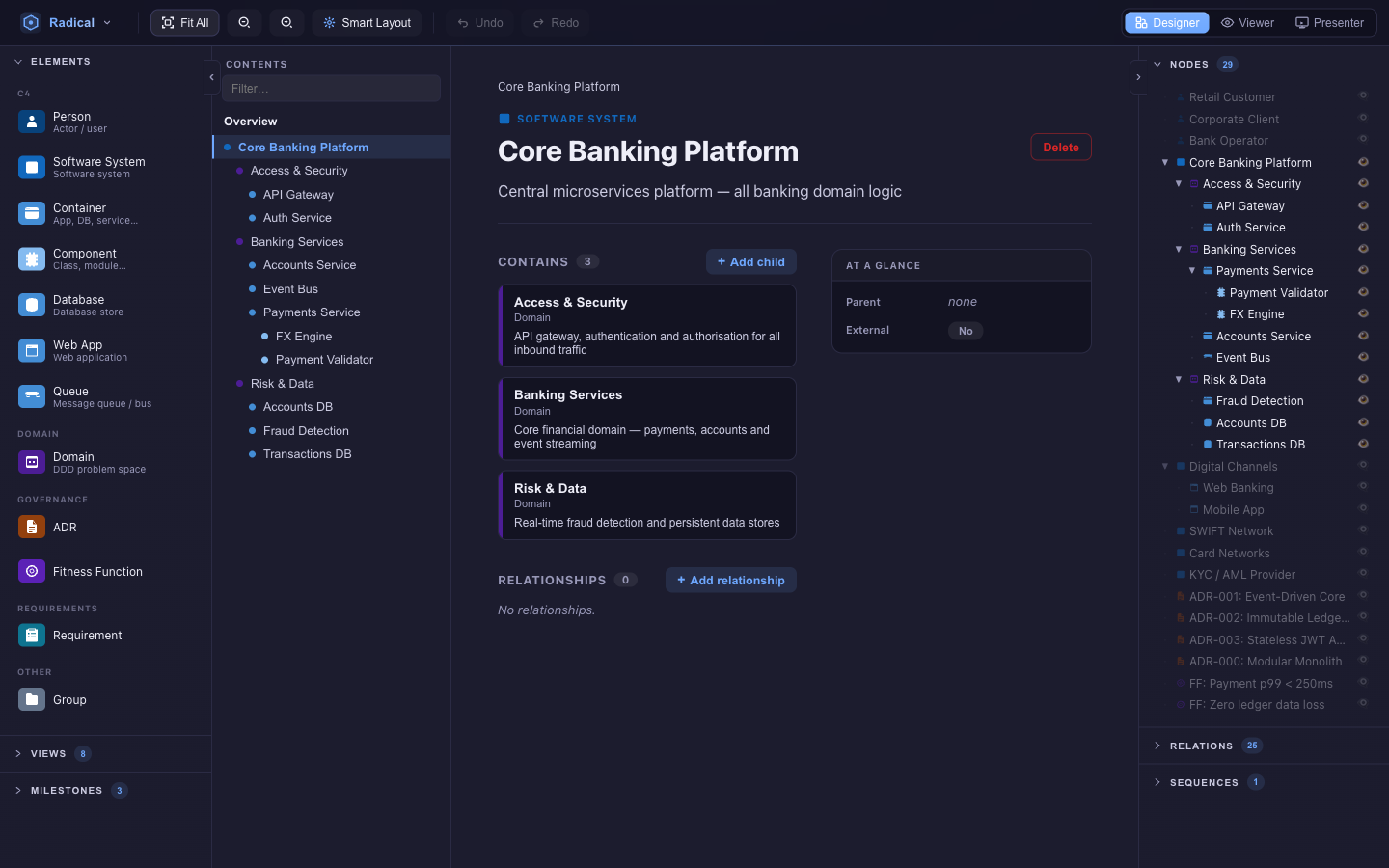
Task: Focus the contents Filter field
Action: click(331, 89)
